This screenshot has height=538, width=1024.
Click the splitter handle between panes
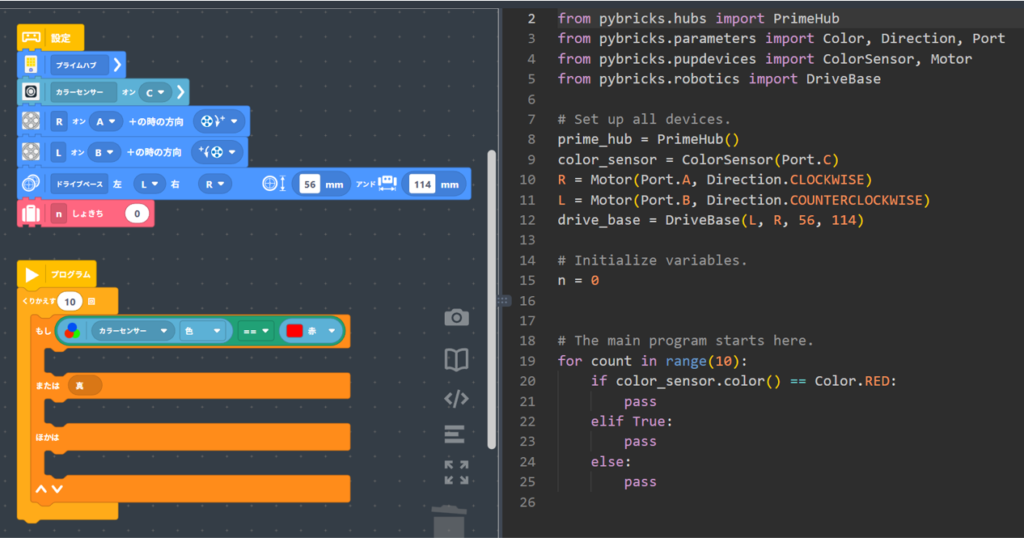coord(503,300)
